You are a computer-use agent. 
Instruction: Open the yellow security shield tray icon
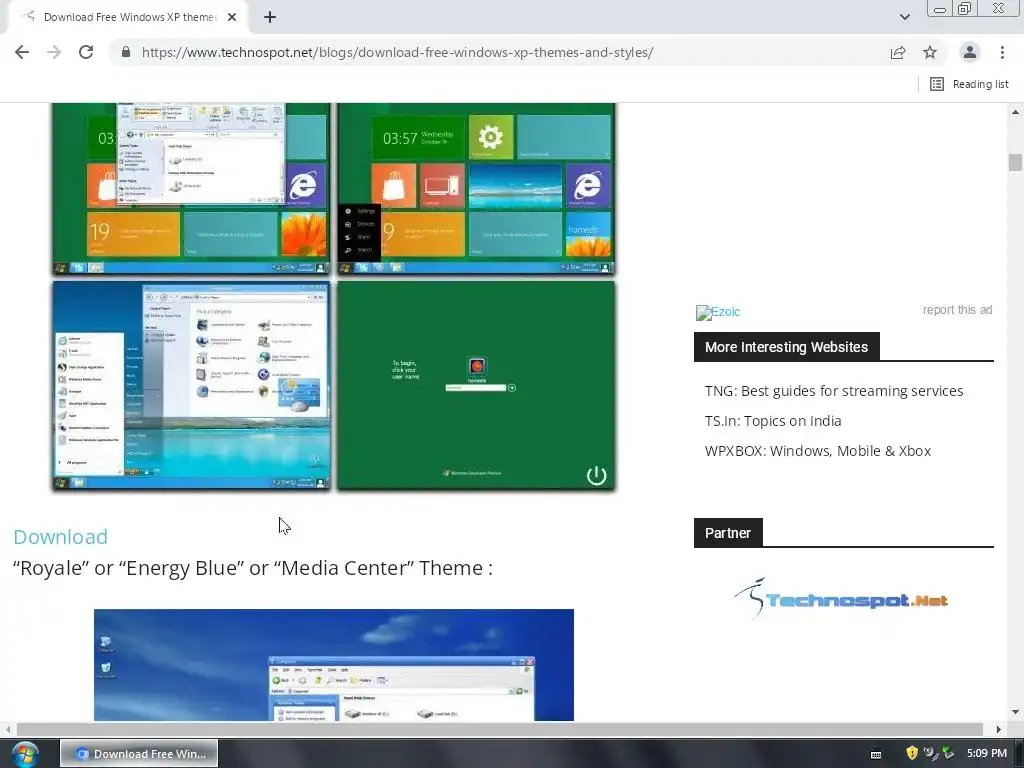click(x=912, y=753)
